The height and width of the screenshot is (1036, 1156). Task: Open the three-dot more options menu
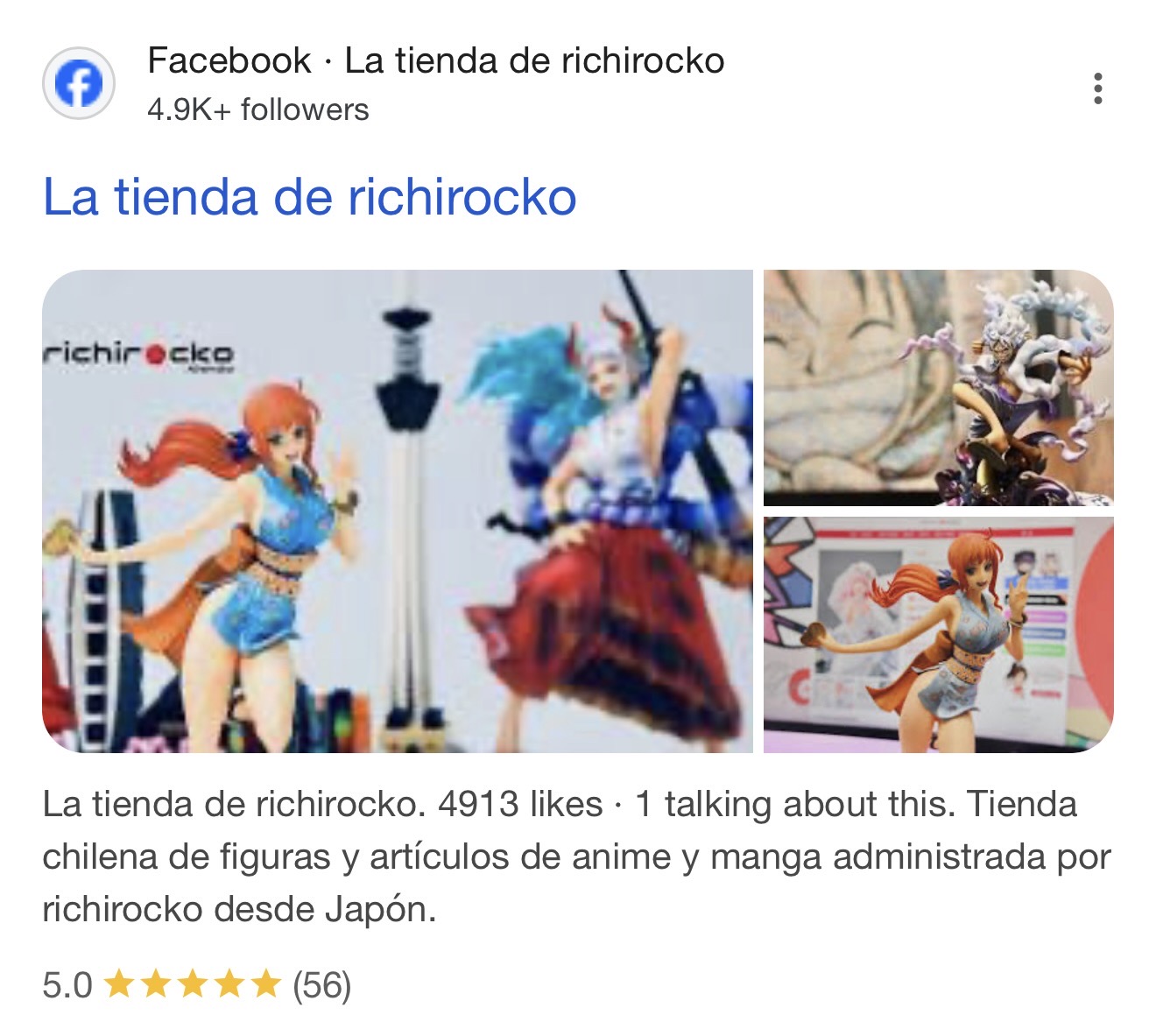point(1097,88)
